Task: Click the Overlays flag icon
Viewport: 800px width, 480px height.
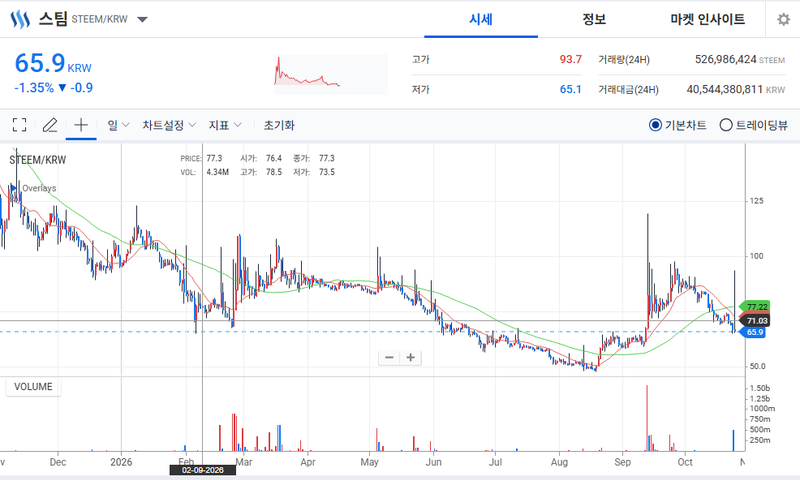Action: pyautogui.click(x=14, y=188)
